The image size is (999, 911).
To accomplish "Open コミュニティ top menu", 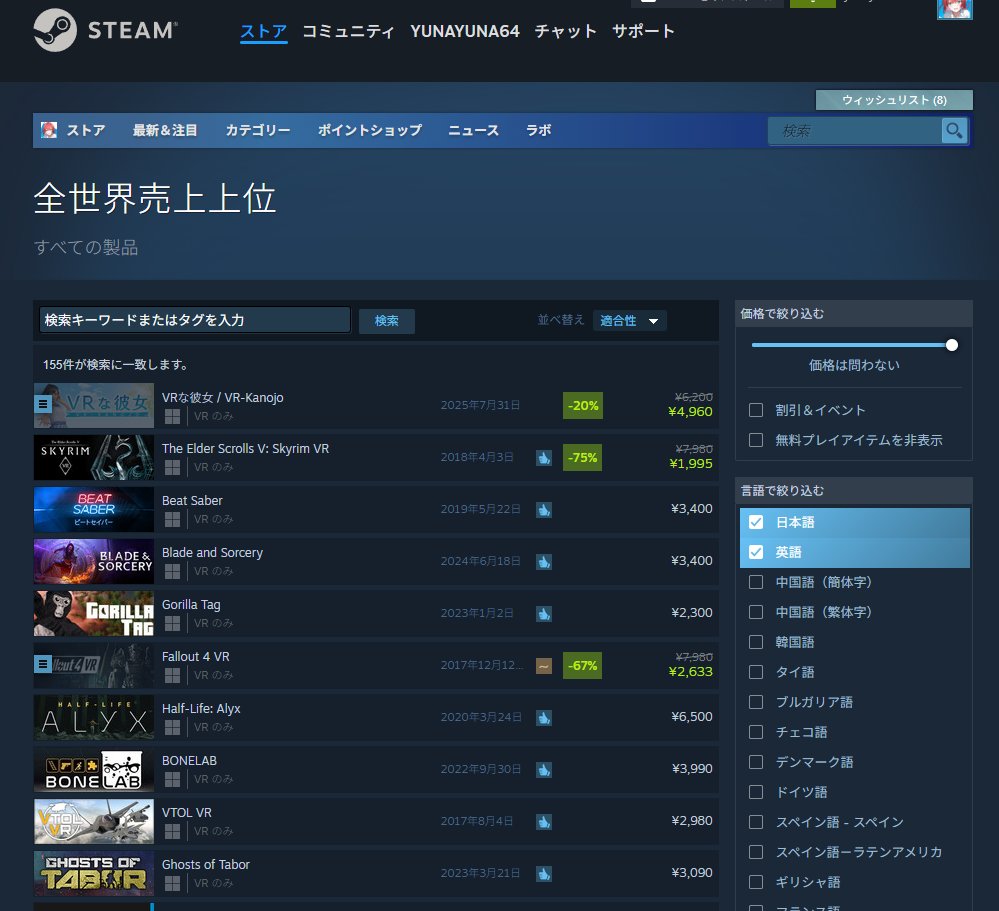I will [349, 31].
